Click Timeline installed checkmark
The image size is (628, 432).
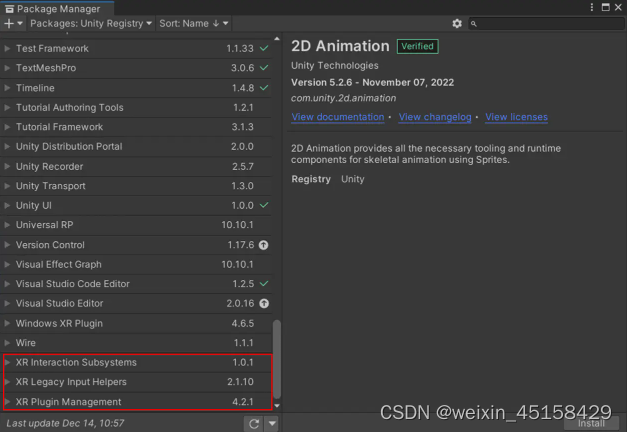(x=264, y=88)
